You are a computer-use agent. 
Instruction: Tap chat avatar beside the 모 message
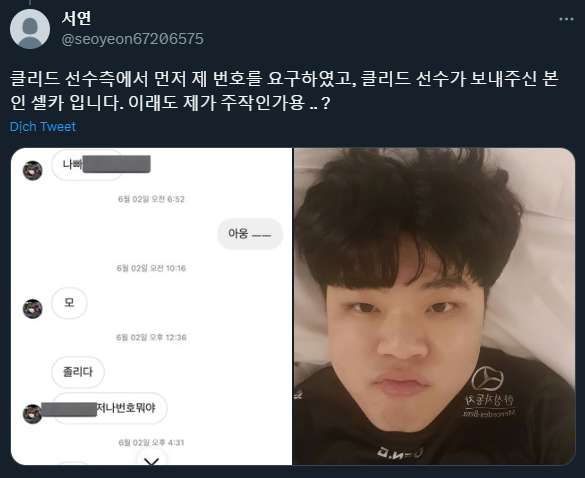pos(32,309)
